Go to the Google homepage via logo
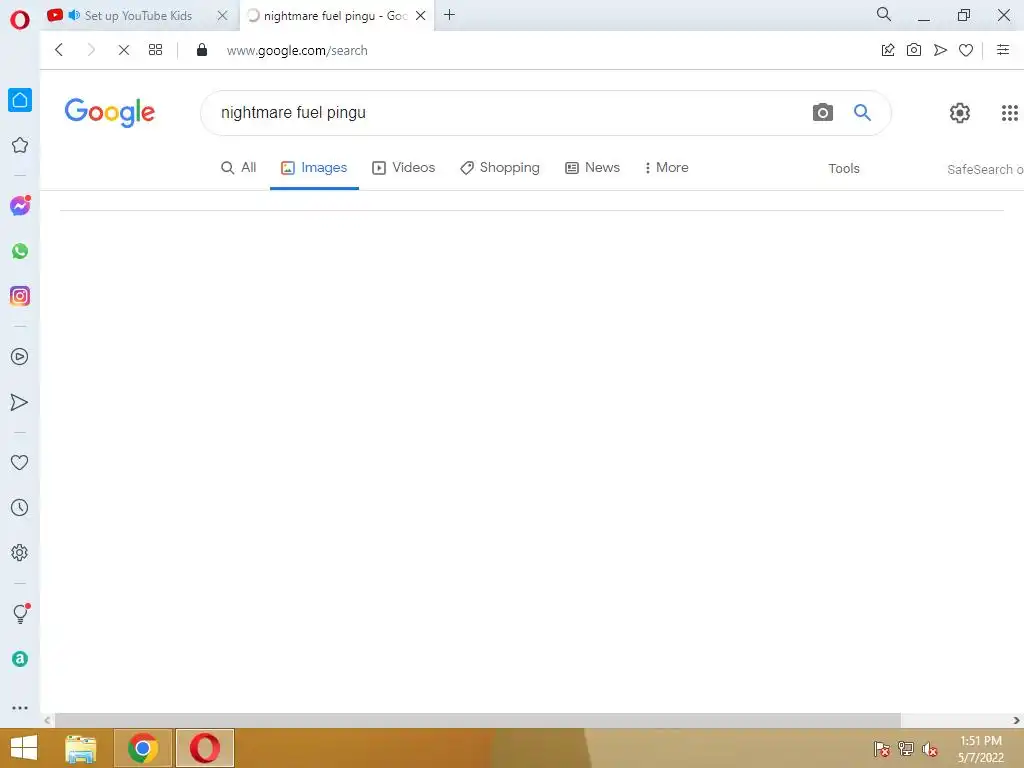 pyautogui.click(x=110, y=112)
